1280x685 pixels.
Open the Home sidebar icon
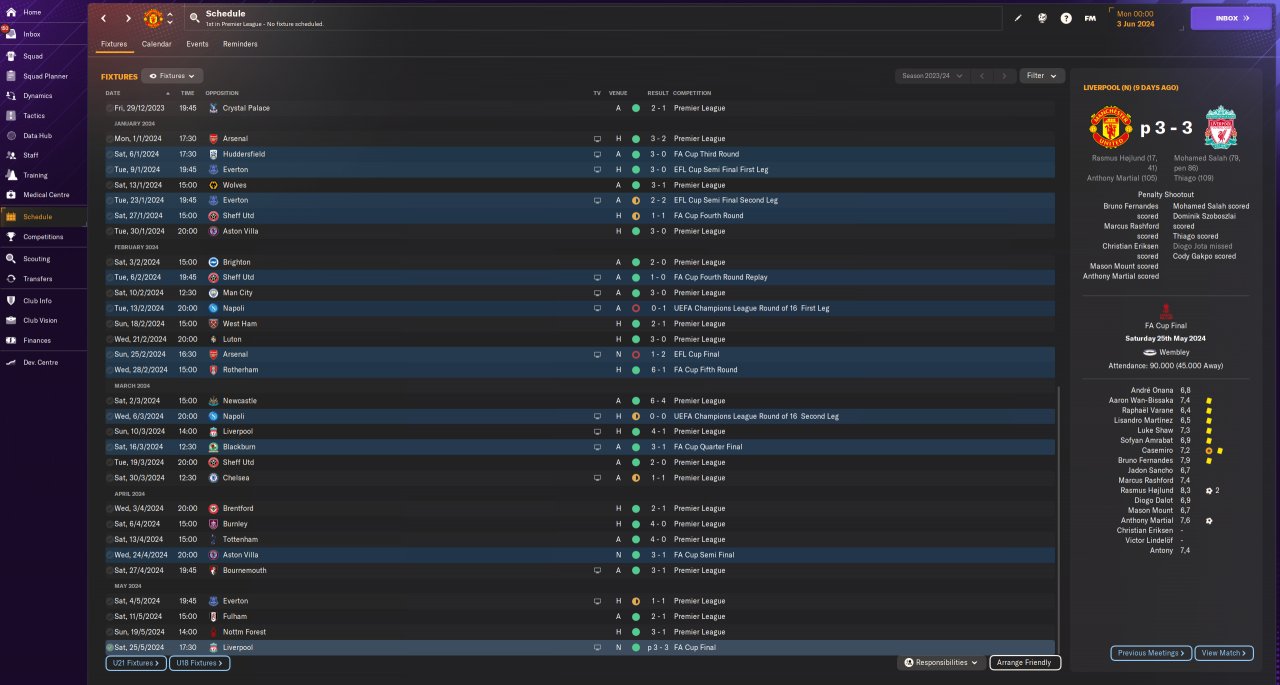tap(11, 12)
